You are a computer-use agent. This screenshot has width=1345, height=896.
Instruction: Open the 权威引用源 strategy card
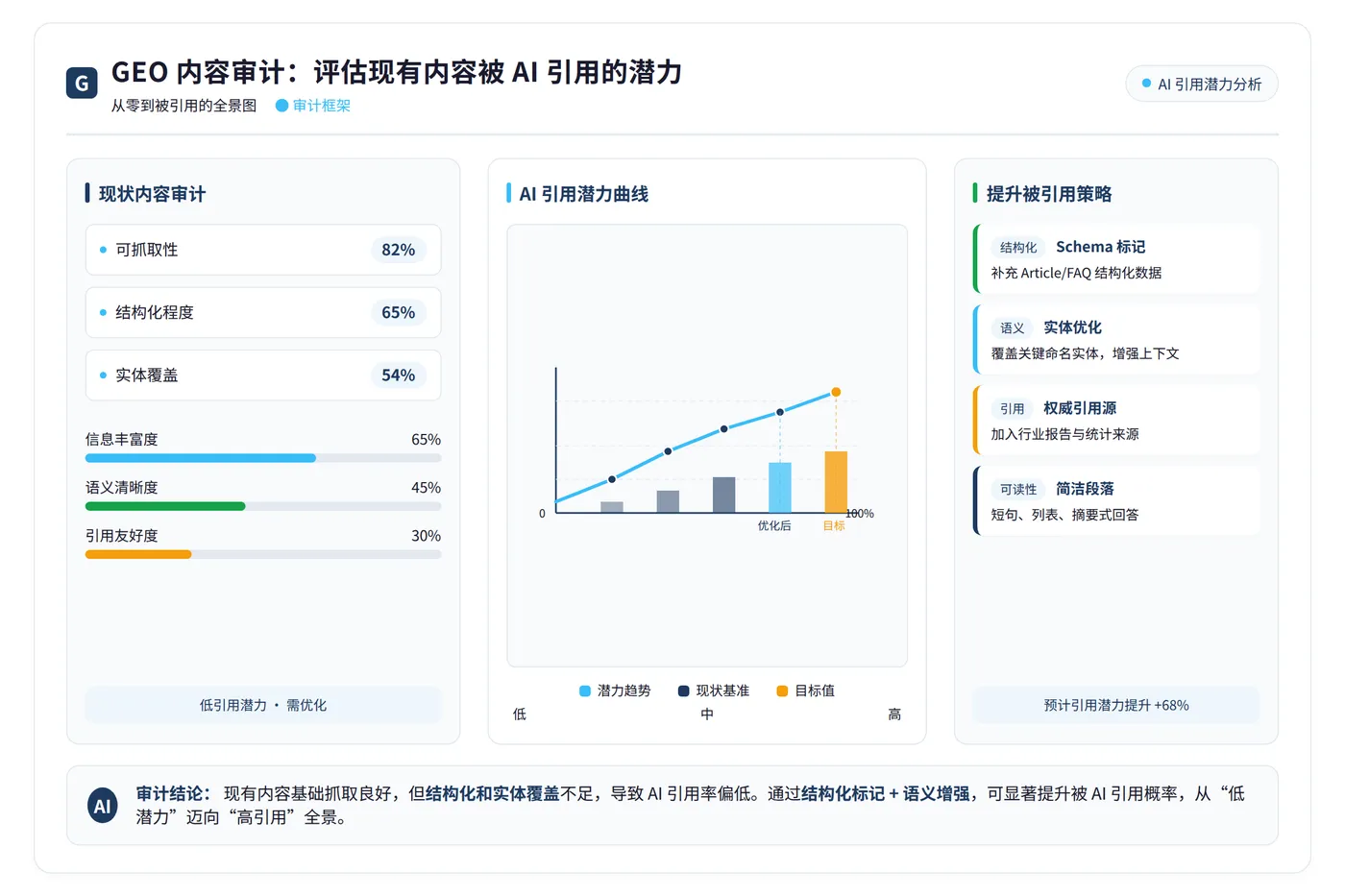pos(1116,421)
